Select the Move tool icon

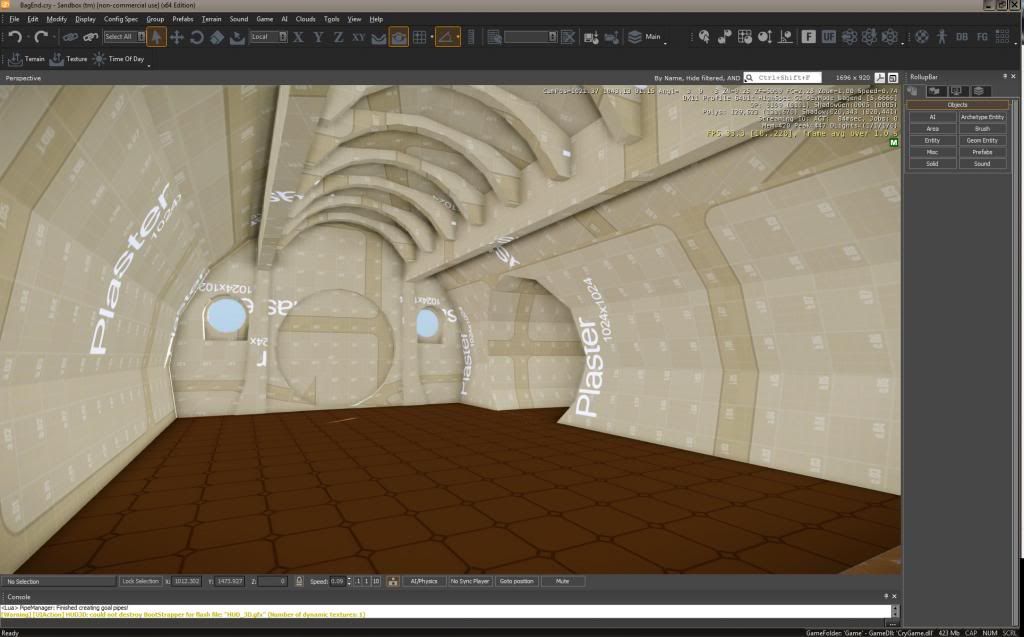[177, 37]
